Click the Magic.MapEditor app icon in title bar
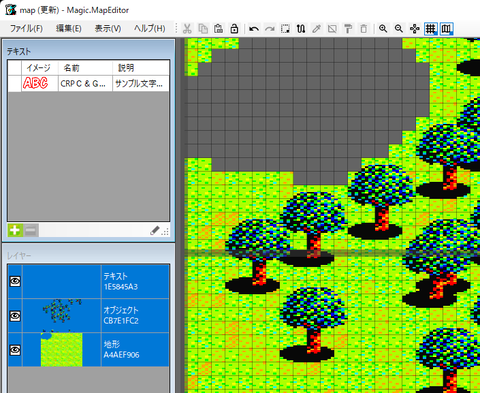 click(11, 10)
